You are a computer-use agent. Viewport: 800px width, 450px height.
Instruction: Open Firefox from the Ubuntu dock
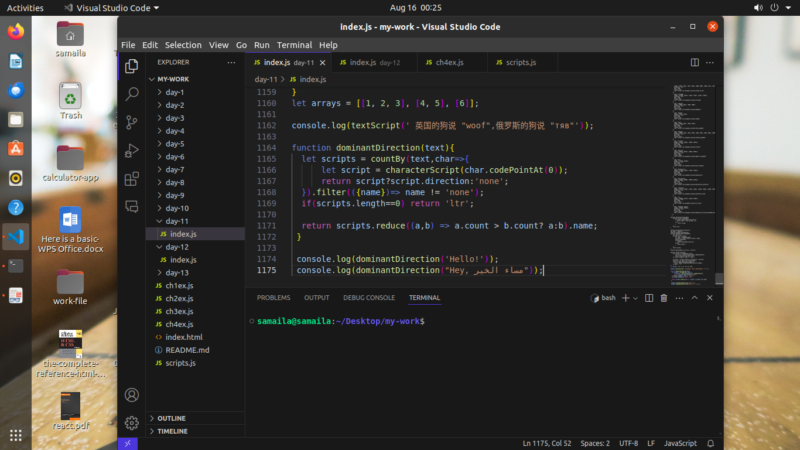(16, 32)
